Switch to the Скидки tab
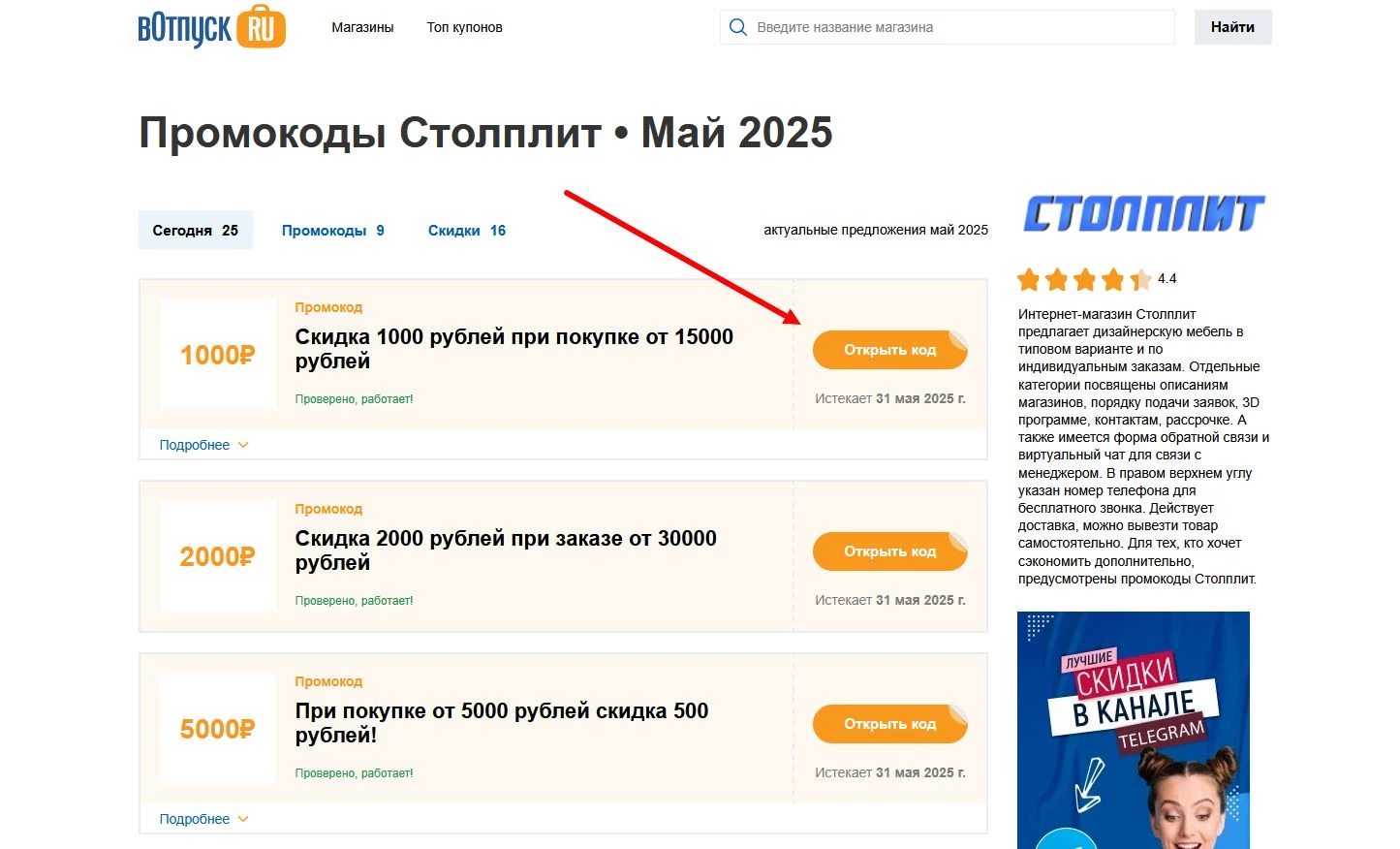 pos(467,230)
